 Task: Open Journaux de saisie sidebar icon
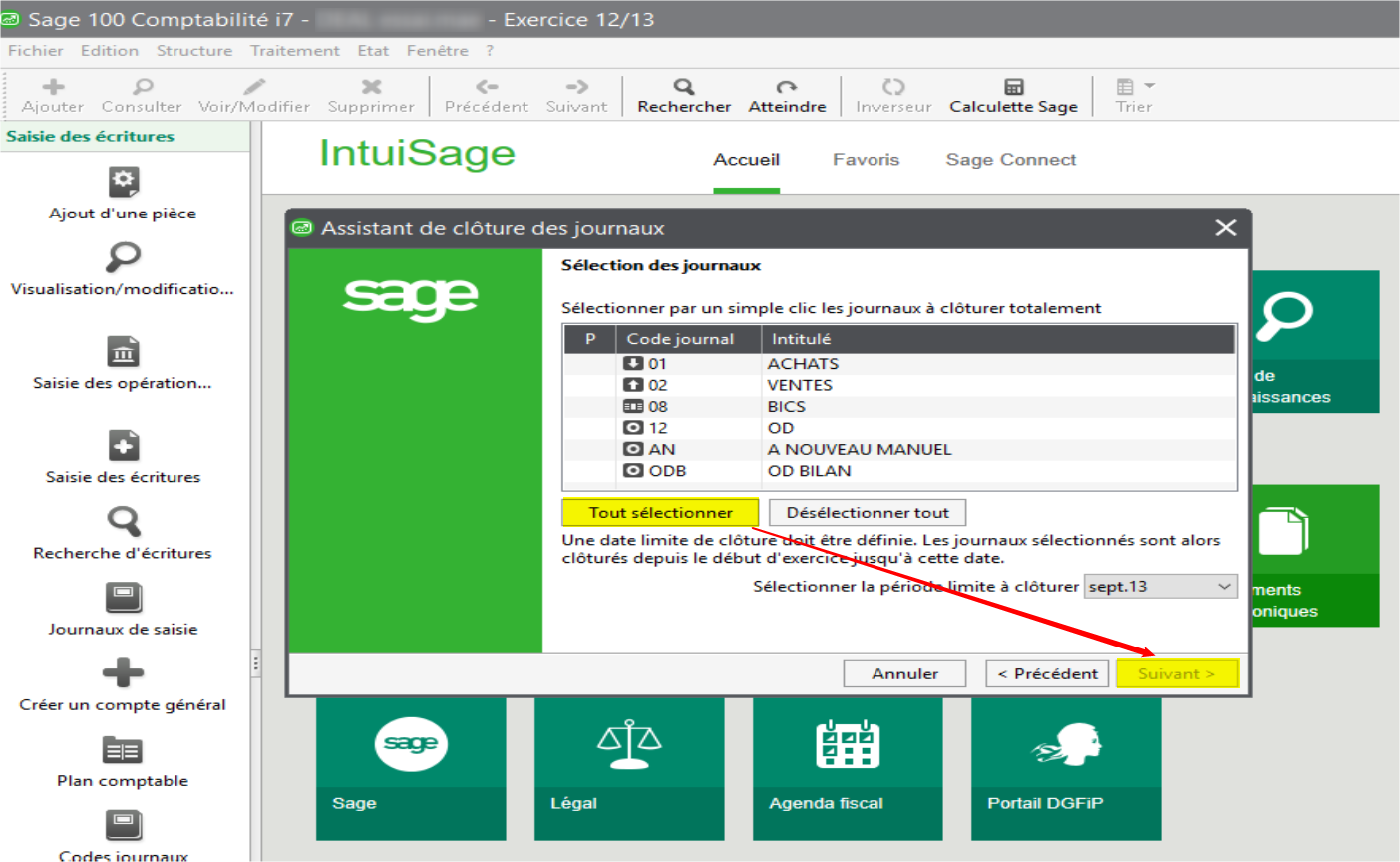tap(123, 598)
